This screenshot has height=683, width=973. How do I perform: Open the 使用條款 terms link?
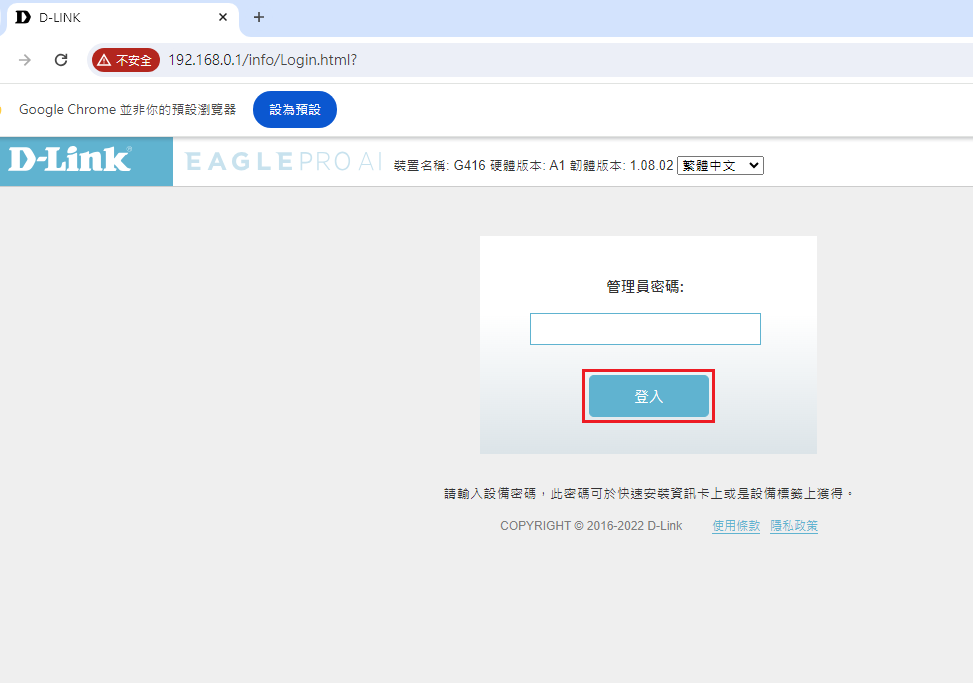click(736, 526)
